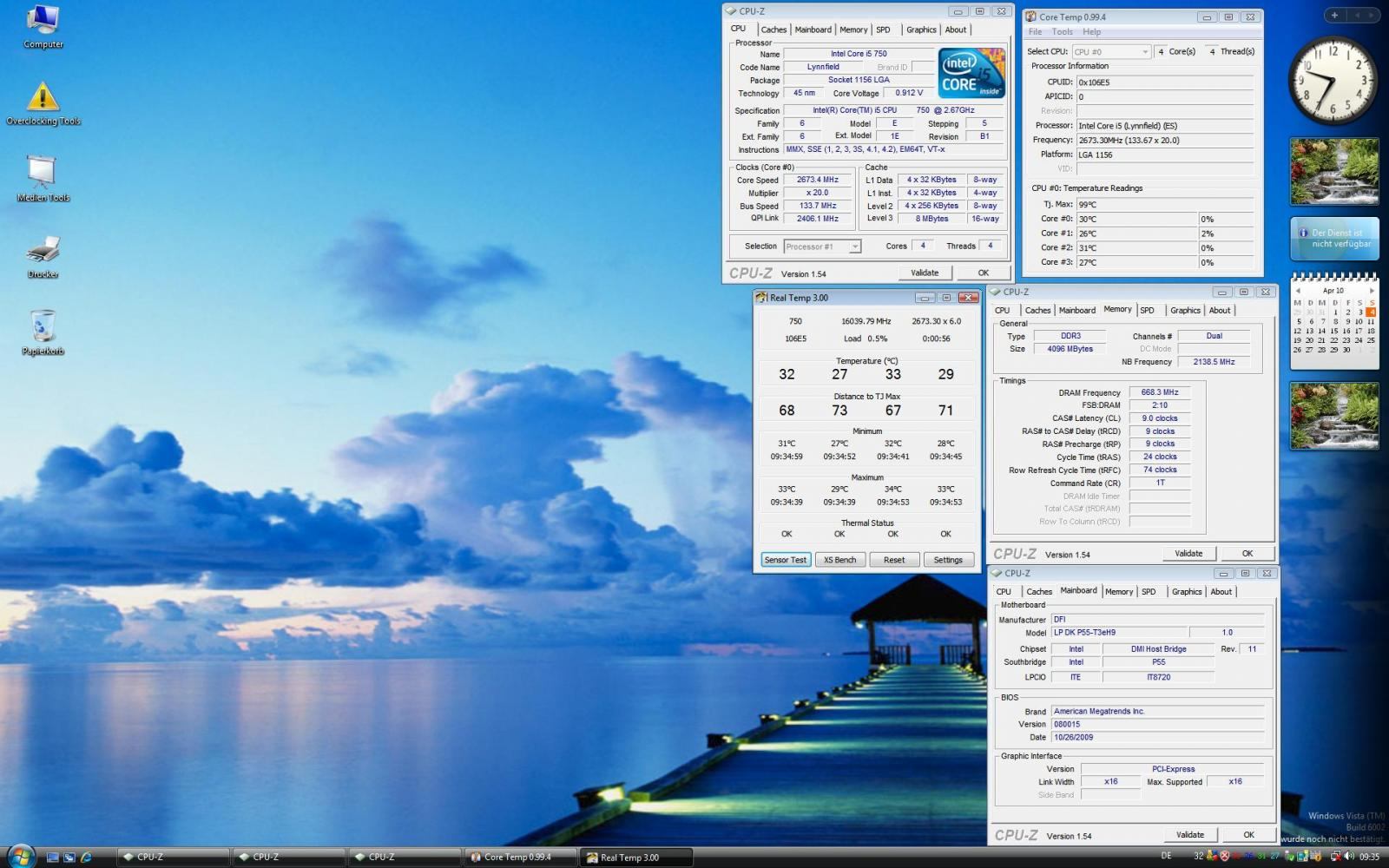1389x868 pixels.
Task: Open the Select CPU dropdown in Core Temp
Action: [x=1111, y=52]
